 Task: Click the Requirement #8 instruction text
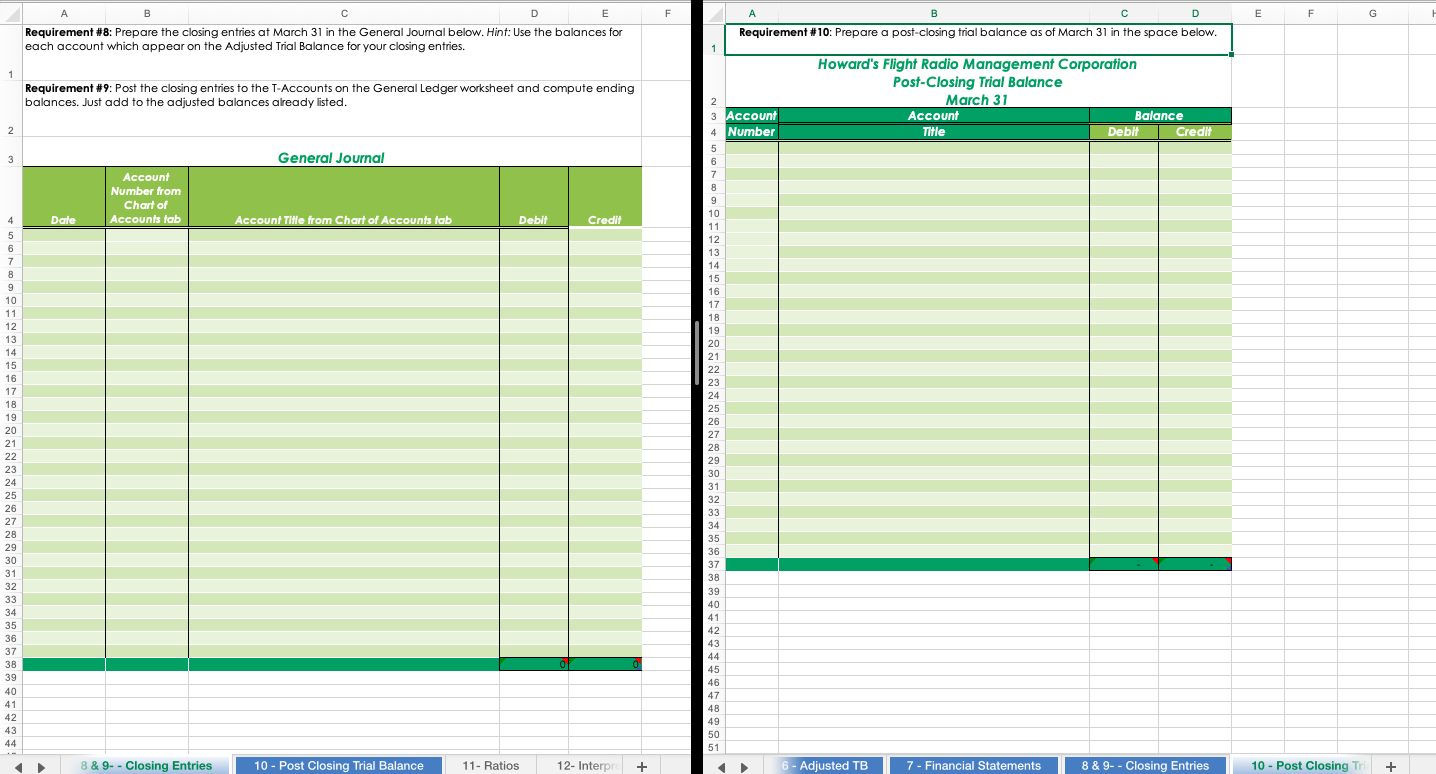[x=324, y=39]
